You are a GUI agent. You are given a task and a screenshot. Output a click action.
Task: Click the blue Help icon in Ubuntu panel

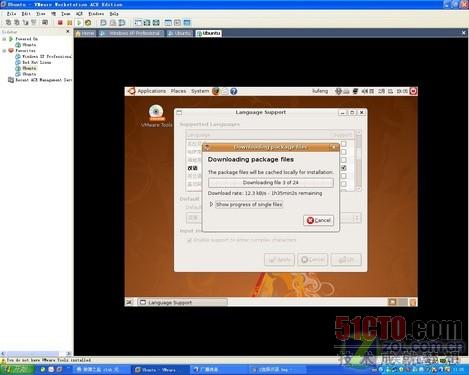[234, 91]
